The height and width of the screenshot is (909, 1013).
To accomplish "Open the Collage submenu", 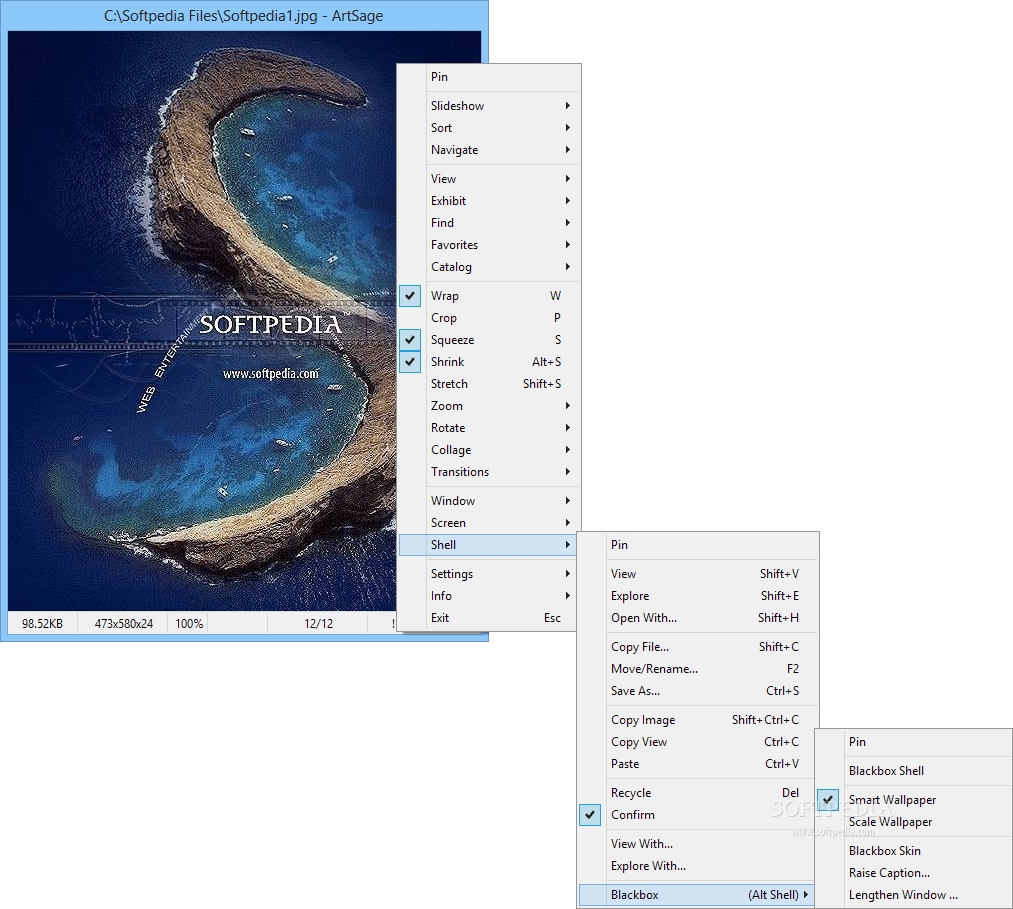I will [488, 450].
